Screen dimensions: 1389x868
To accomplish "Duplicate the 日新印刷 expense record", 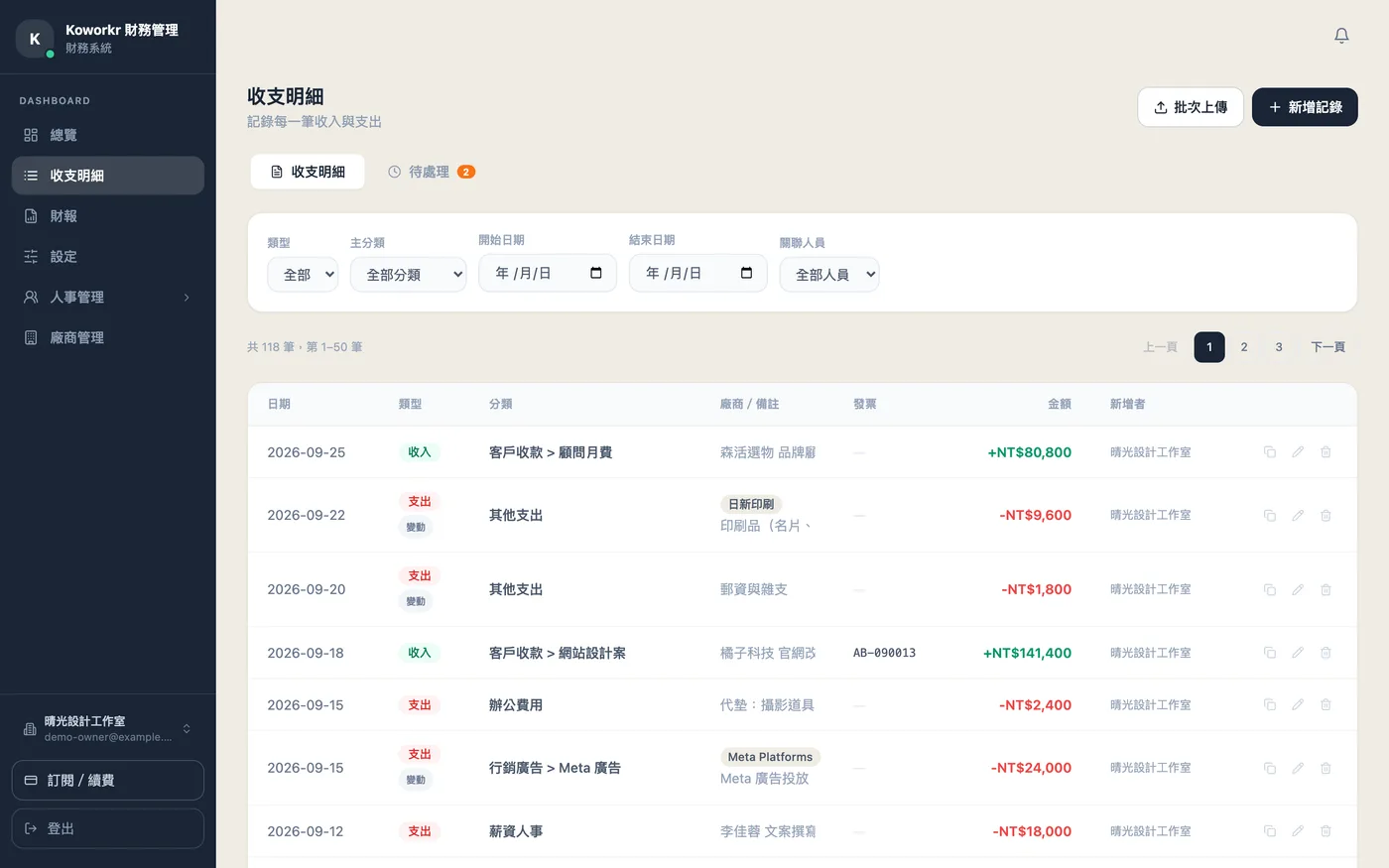I will click(x=1269, y=516).
